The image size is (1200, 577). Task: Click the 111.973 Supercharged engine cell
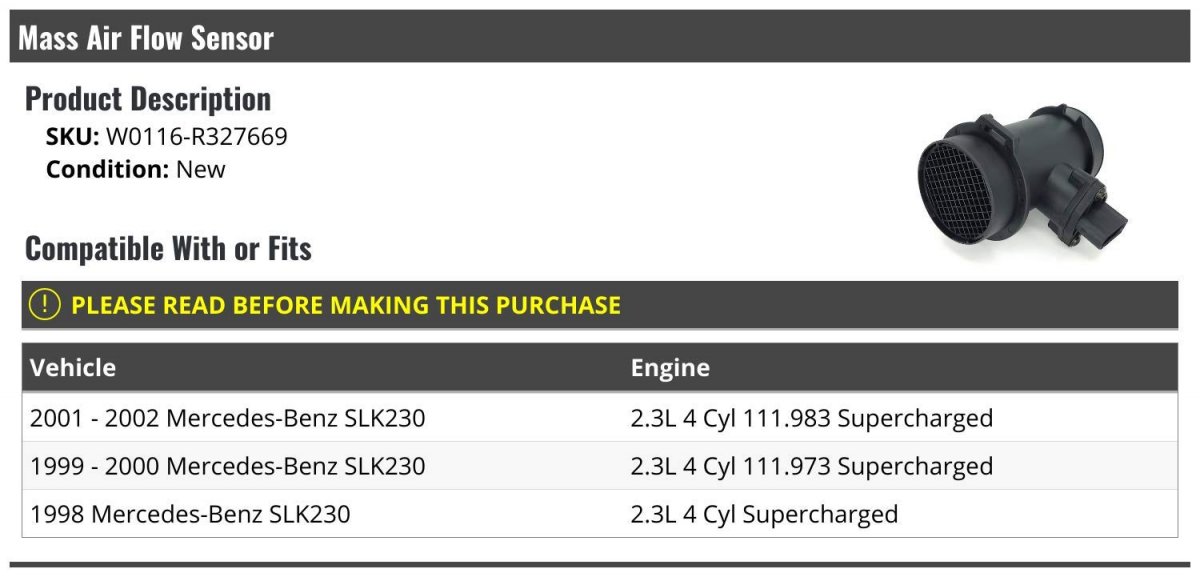tap(812, 466)
